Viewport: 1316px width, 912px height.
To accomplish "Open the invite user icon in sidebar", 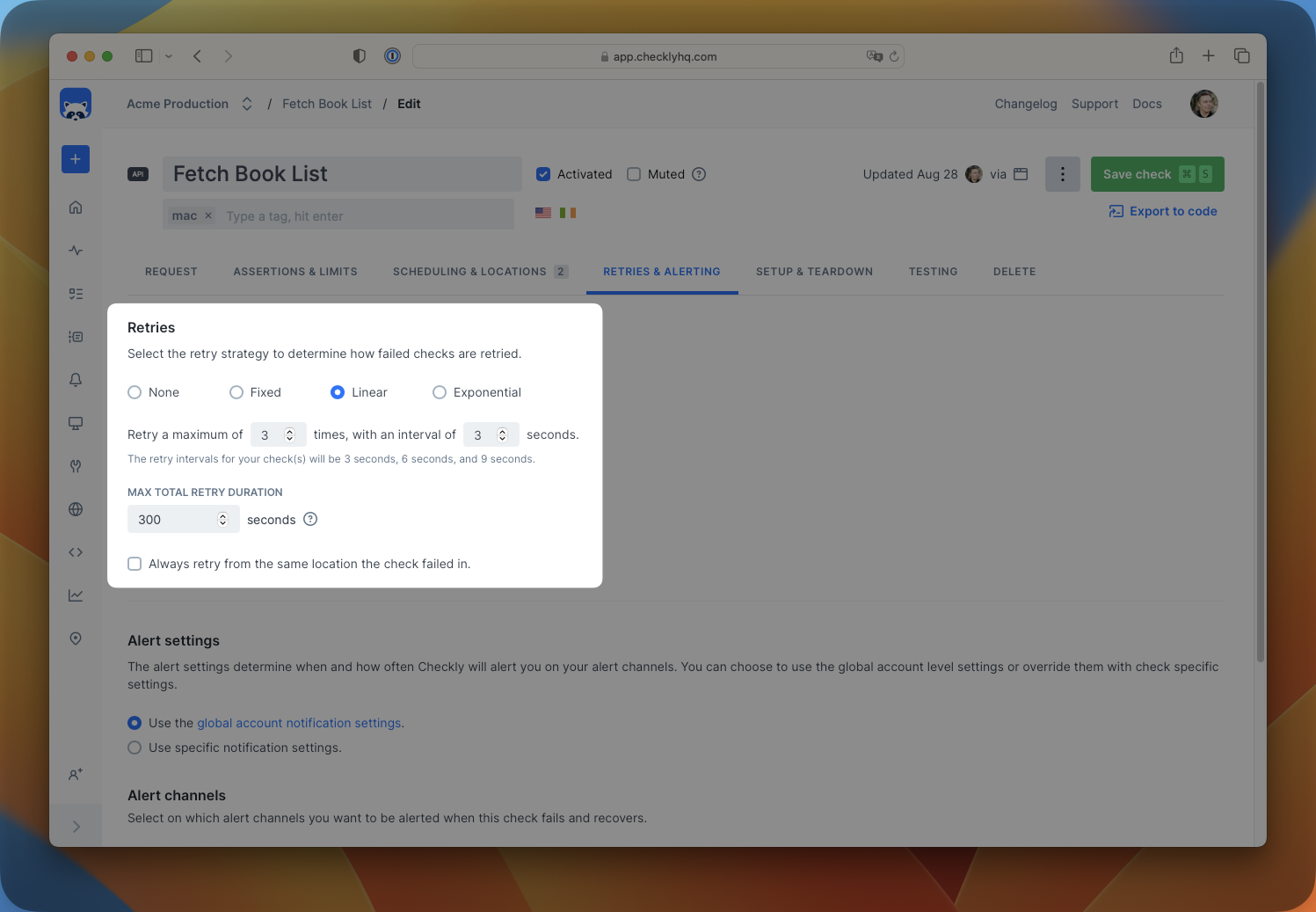I will (76, 775).
